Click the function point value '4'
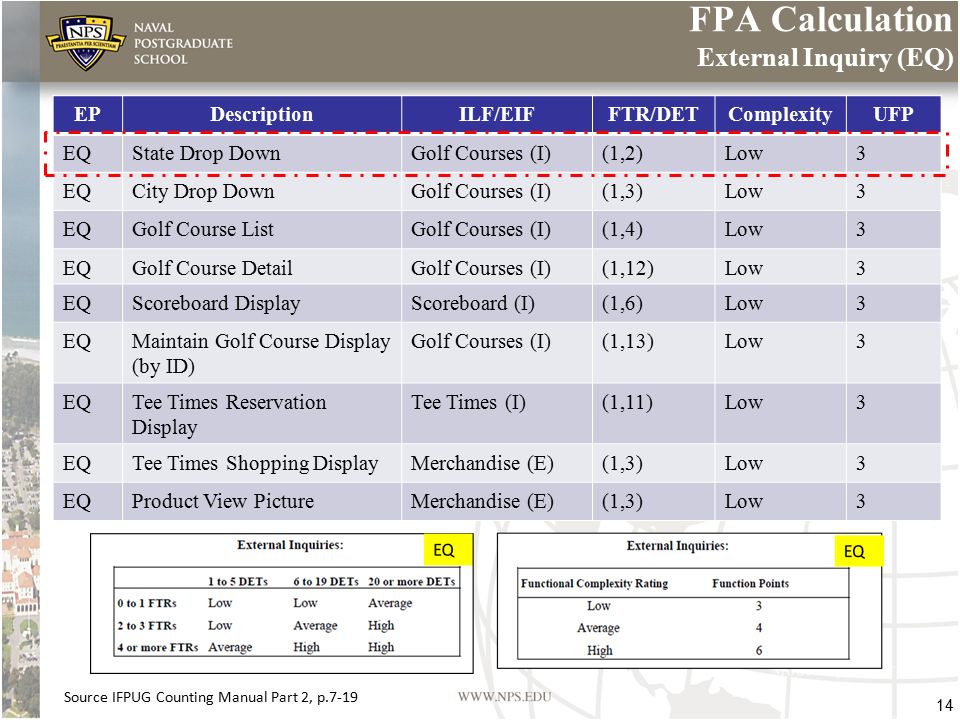 pyautogui.click(x=759, y=628)
